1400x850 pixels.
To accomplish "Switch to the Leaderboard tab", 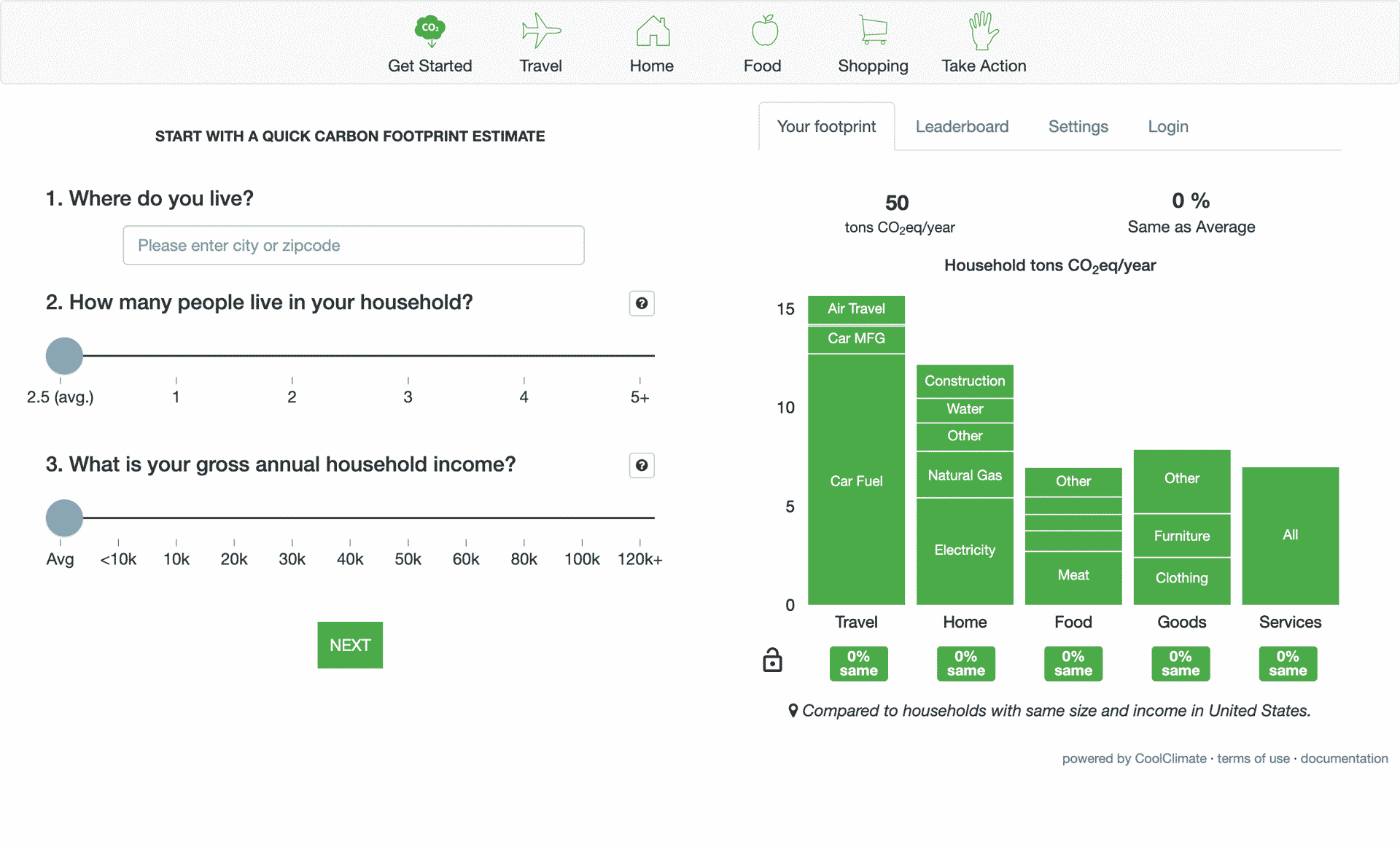I will [962, 126].
